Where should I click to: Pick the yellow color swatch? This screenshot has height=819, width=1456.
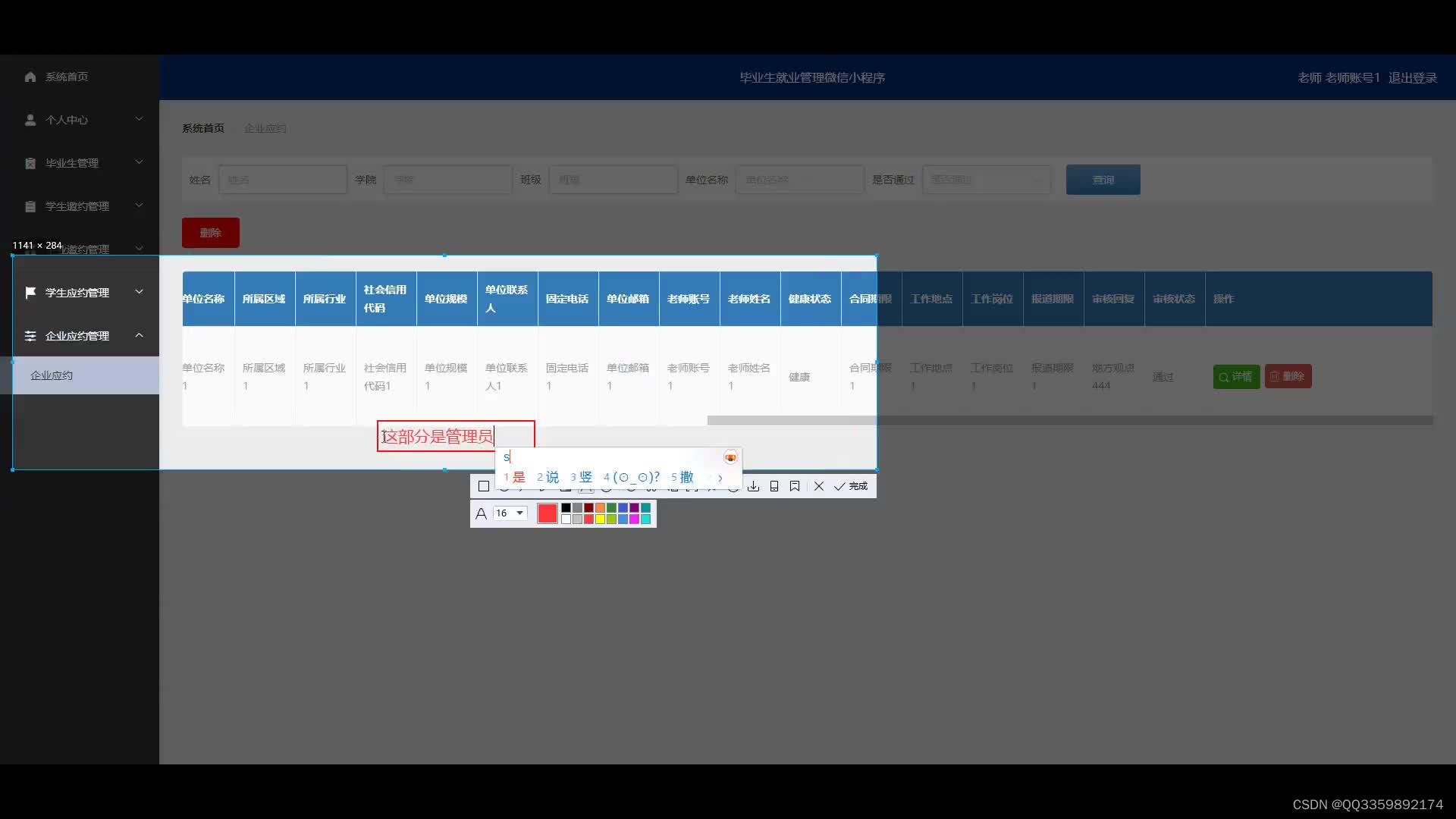[600, 519]
